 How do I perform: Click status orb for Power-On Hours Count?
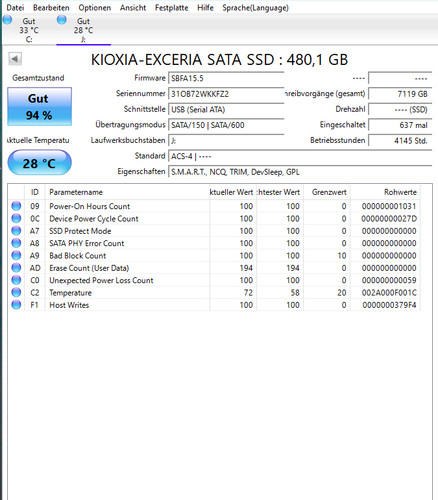click(x=16, y=206)
